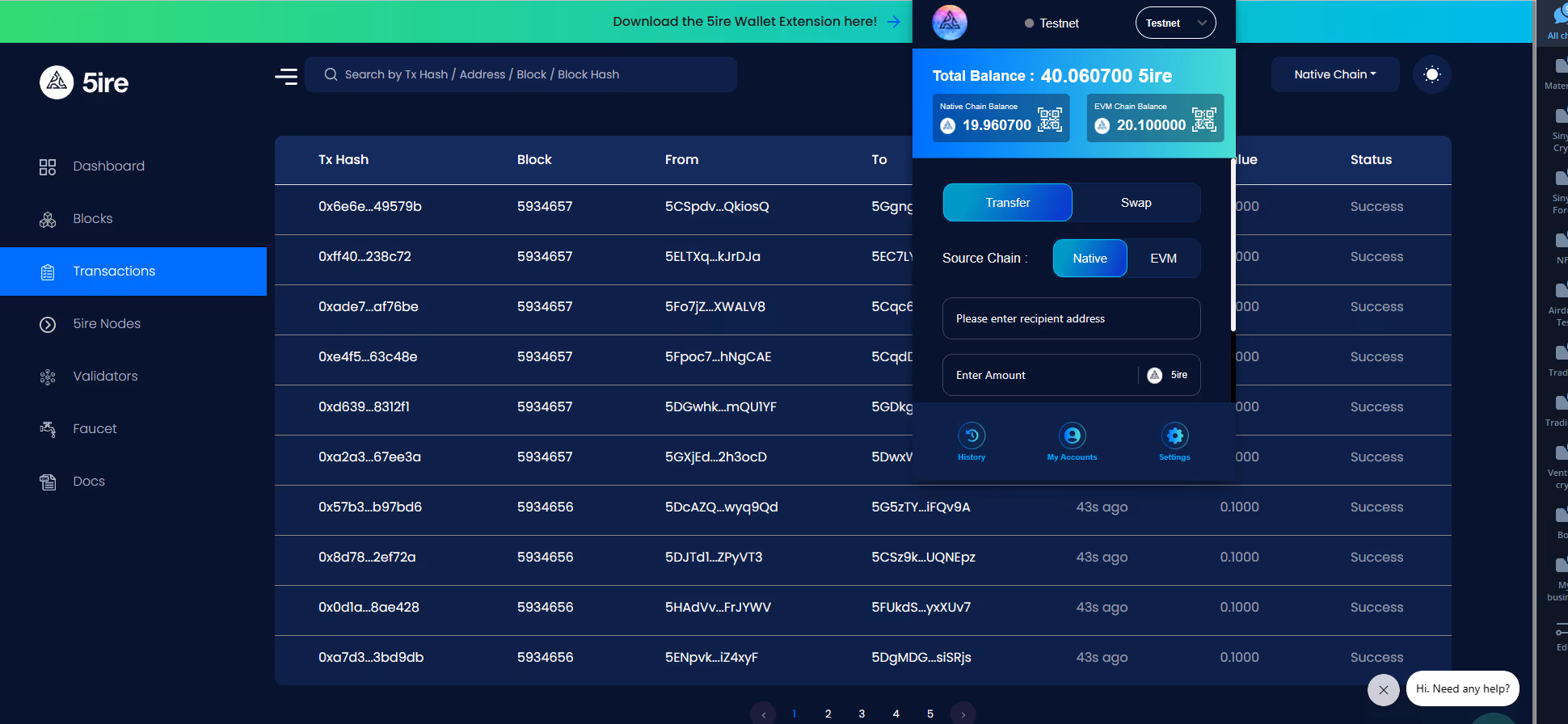Viewport: 1568px width, 724px height.
Task: Switch to the Swap tab
Action: pos(1136,203)
